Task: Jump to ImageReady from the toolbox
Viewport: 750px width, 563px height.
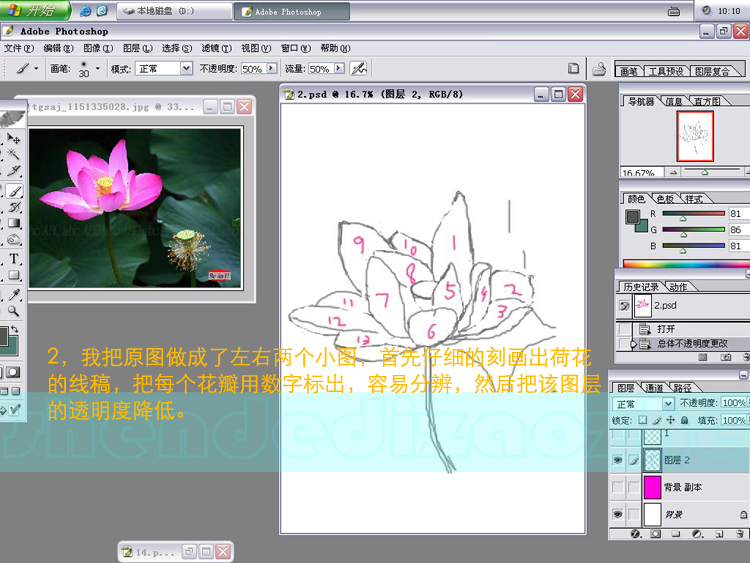Action: 13,410
